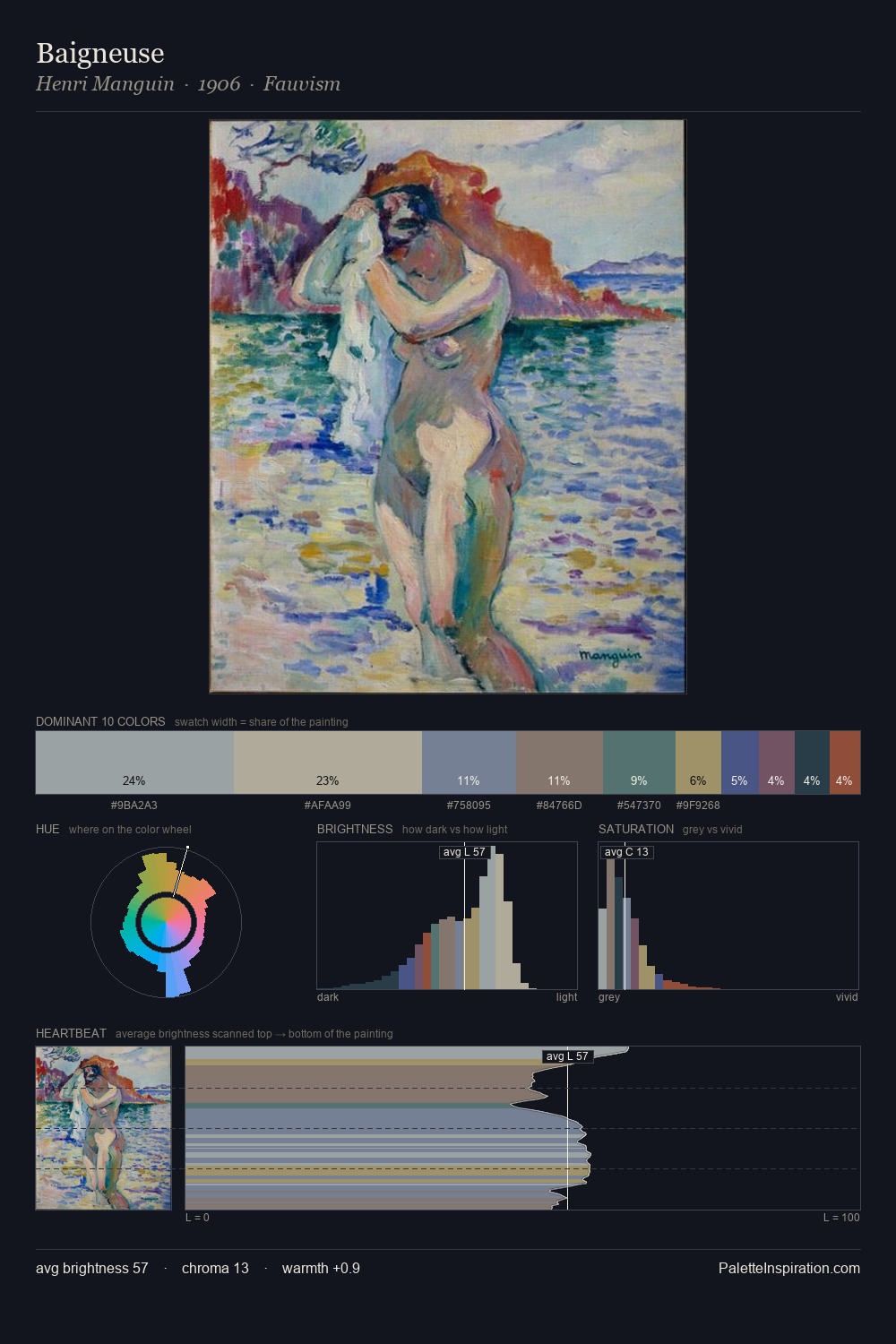Click the main Baigneuse painting image

coord(447,407)
